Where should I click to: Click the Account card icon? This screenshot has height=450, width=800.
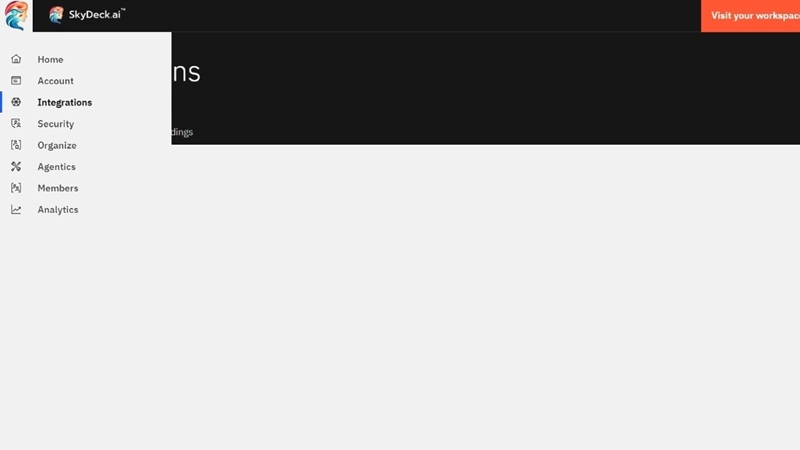pos(16,81)
